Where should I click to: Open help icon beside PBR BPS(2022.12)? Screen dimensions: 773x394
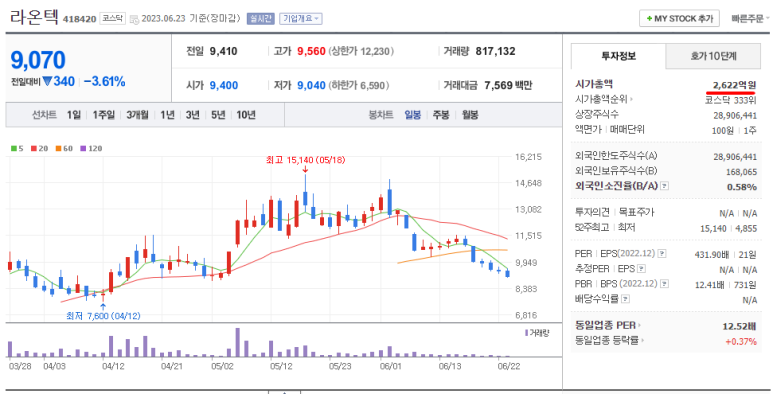pyautogui.click(x=665, y=284)
